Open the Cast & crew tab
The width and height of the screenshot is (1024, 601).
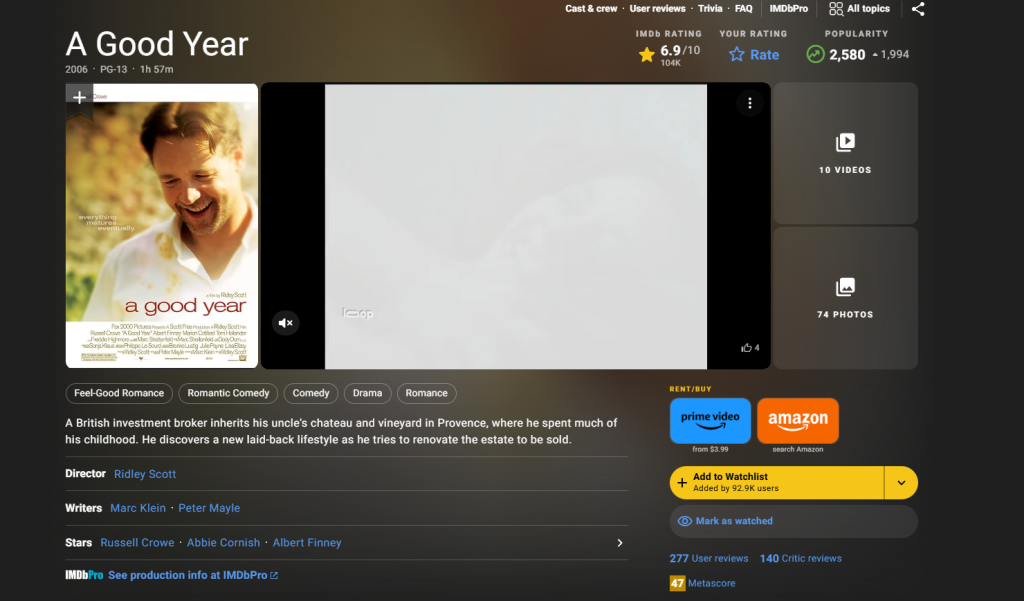click(x=591, y=8)
